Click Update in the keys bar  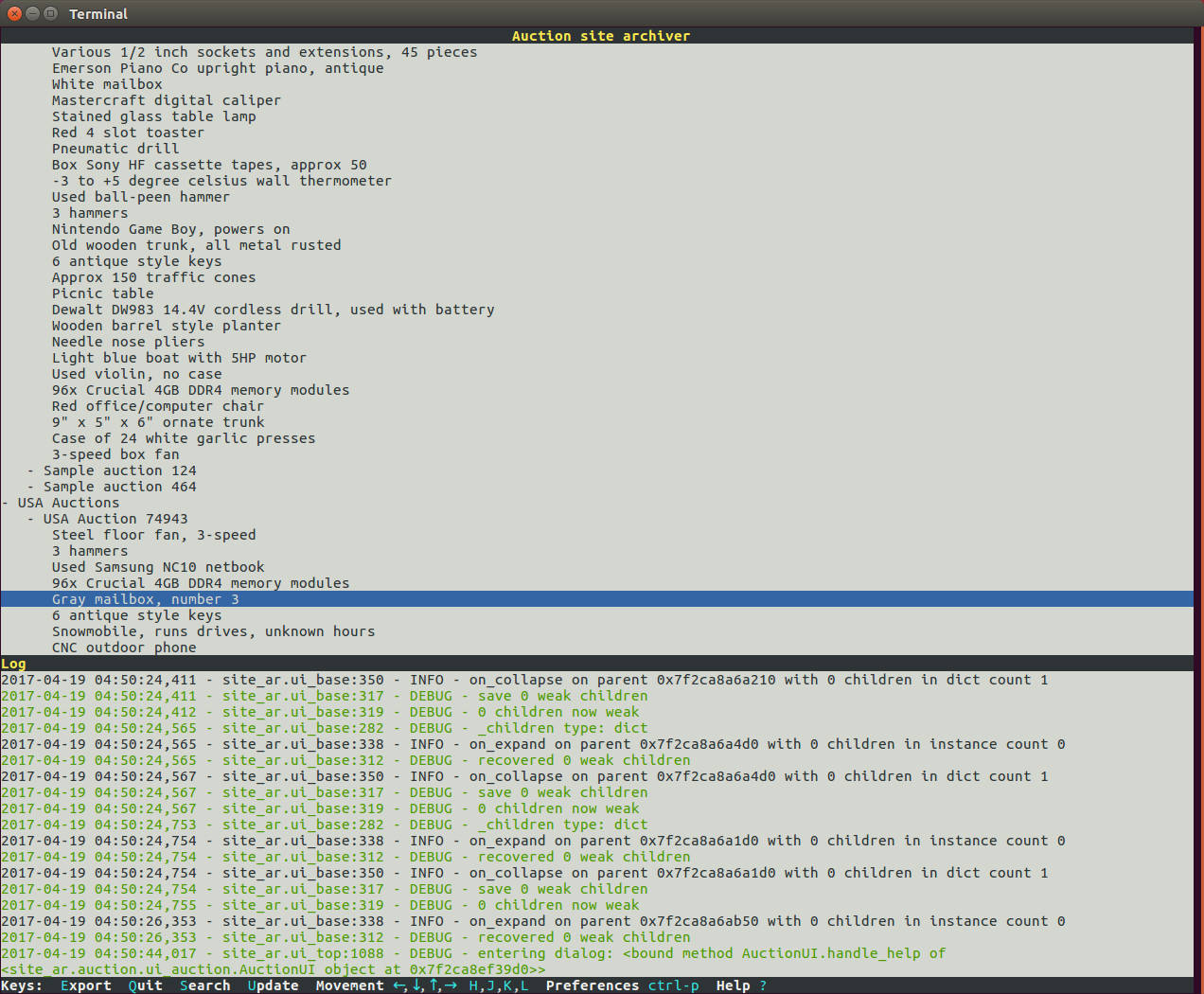click(x=274, y=985)
